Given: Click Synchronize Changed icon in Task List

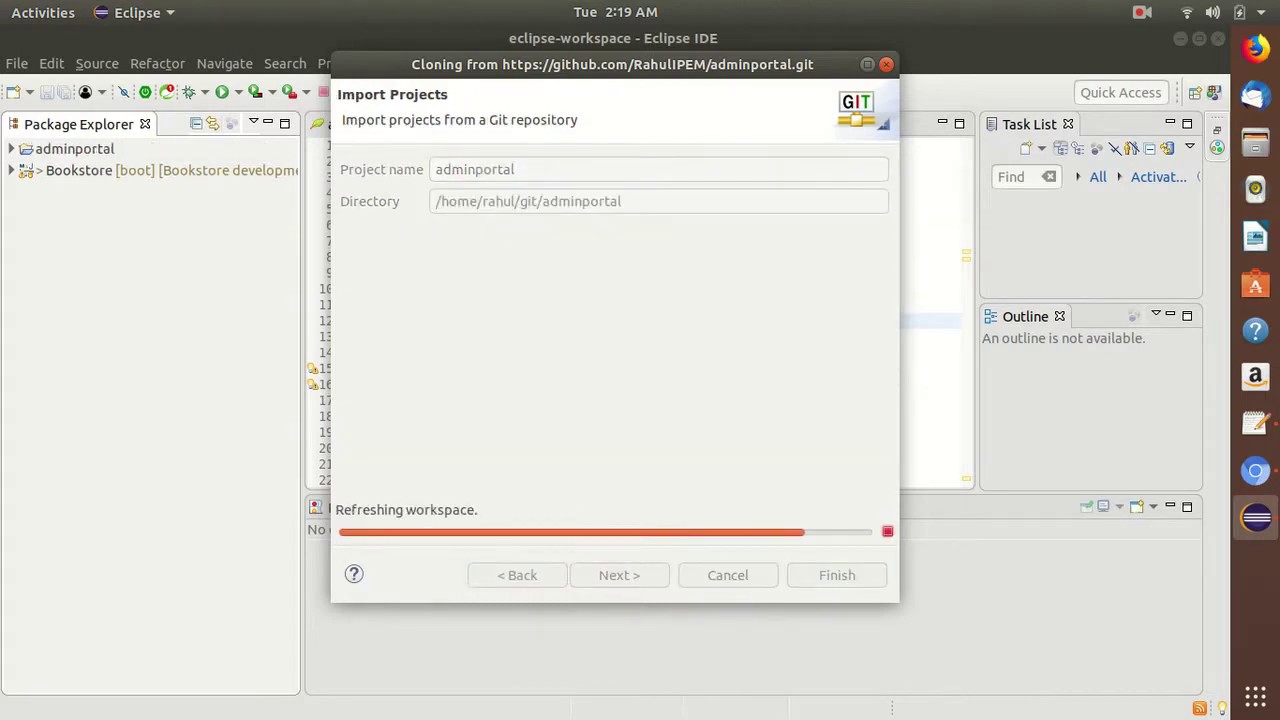Looking at the screenshot, I should point(1167,148).
